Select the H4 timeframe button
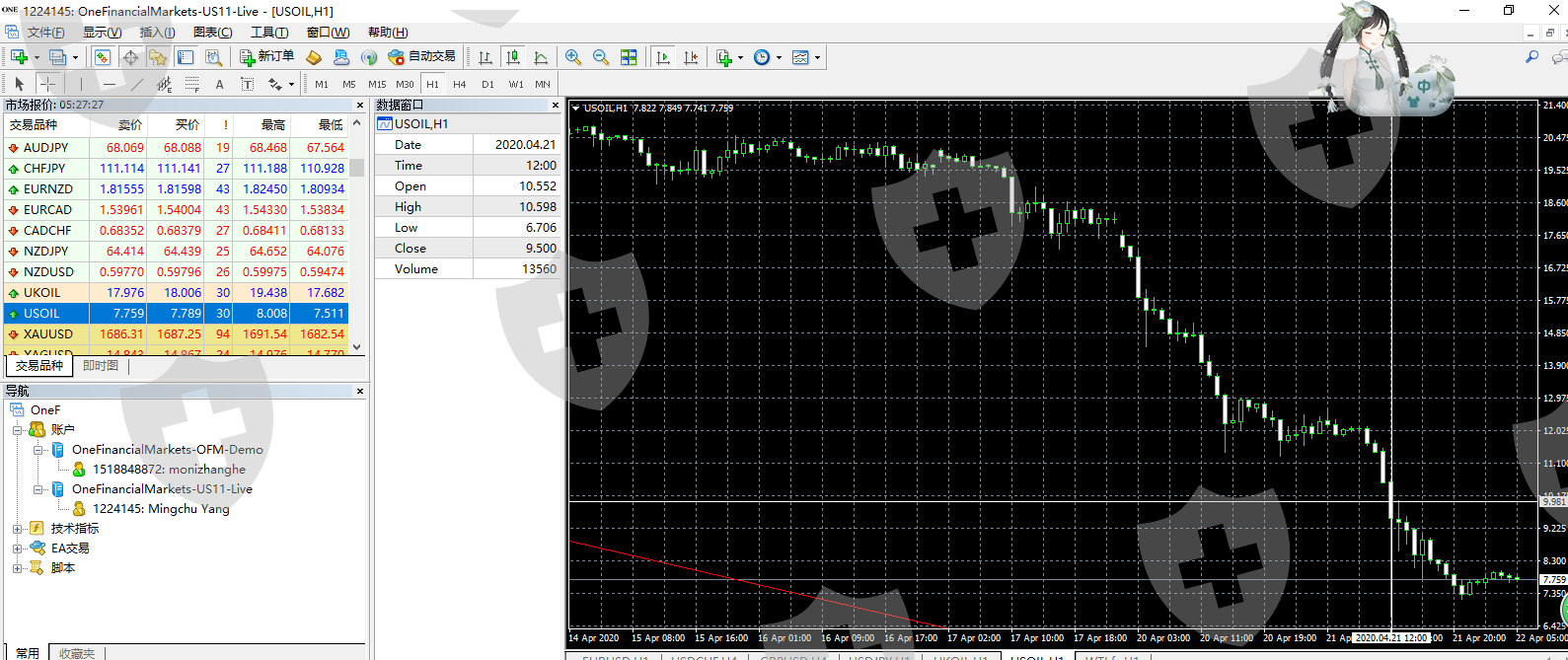1568x660 pixels. (460, 84)
